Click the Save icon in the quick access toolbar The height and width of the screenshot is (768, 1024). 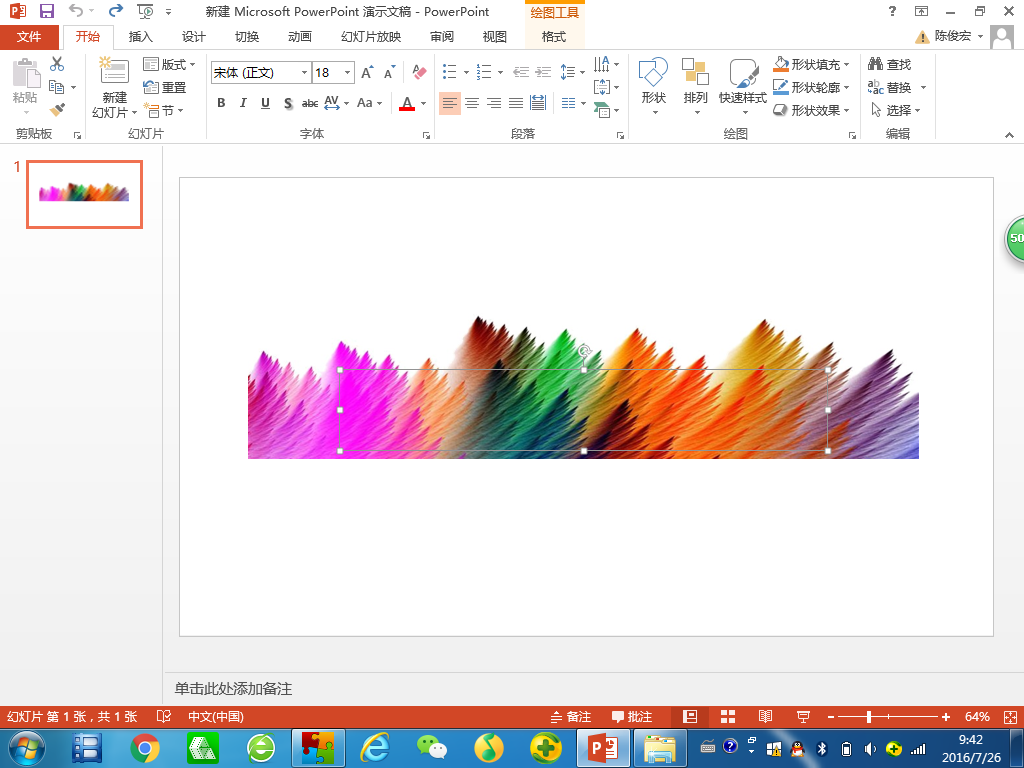tap(46, 11)
